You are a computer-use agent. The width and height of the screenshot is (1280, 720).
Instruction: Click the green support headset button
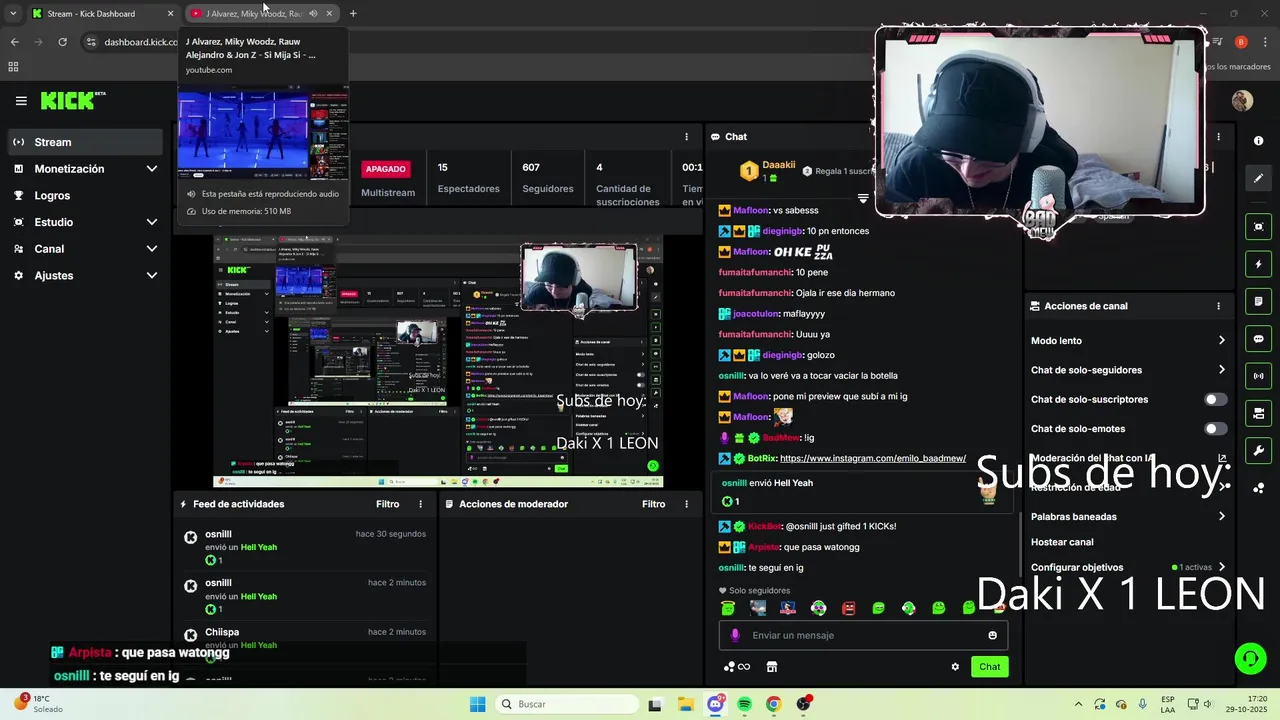1249,658
